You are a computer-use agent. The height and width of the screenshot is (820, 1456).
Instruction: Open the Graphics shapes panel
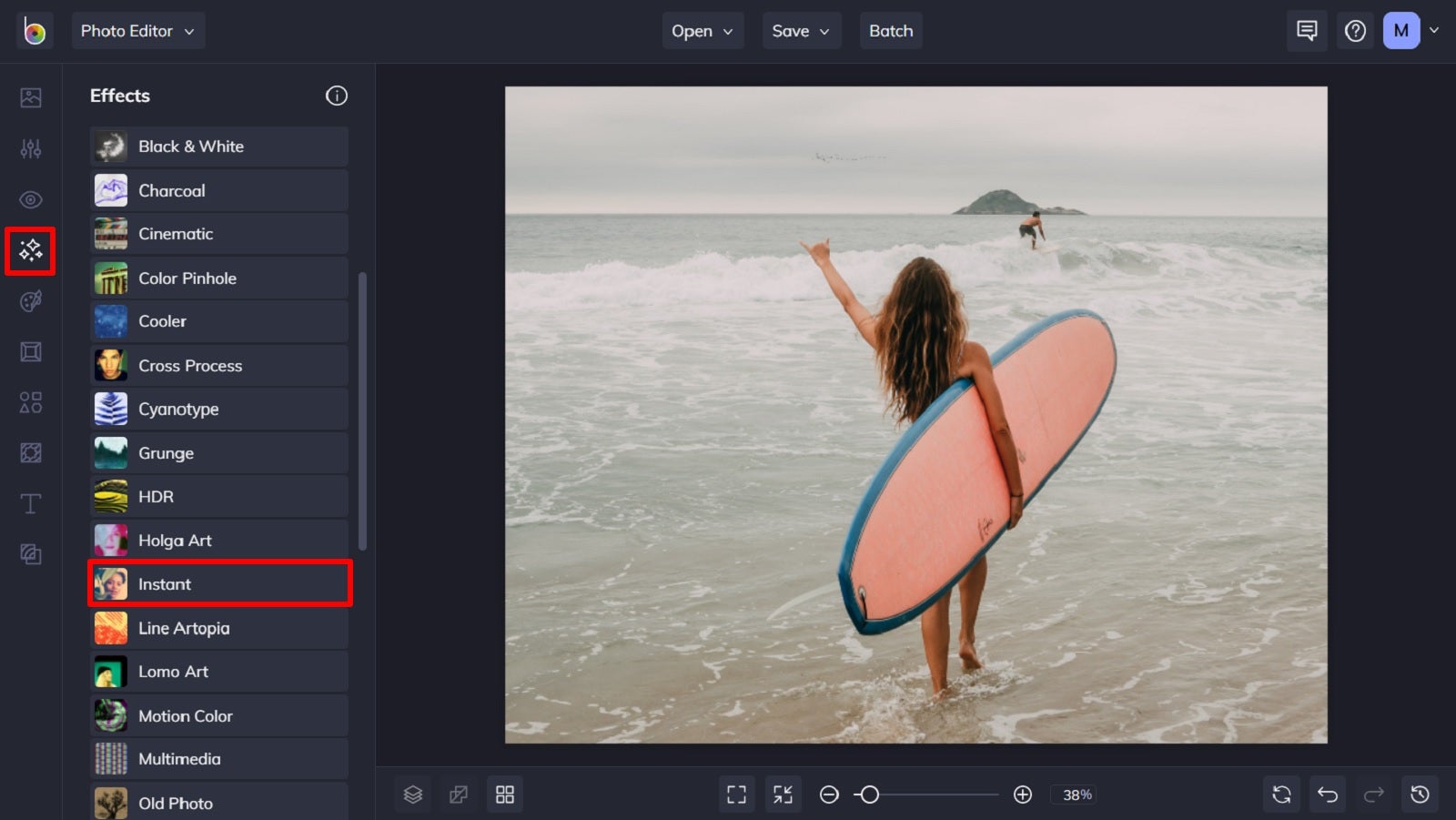pos(30,402)
